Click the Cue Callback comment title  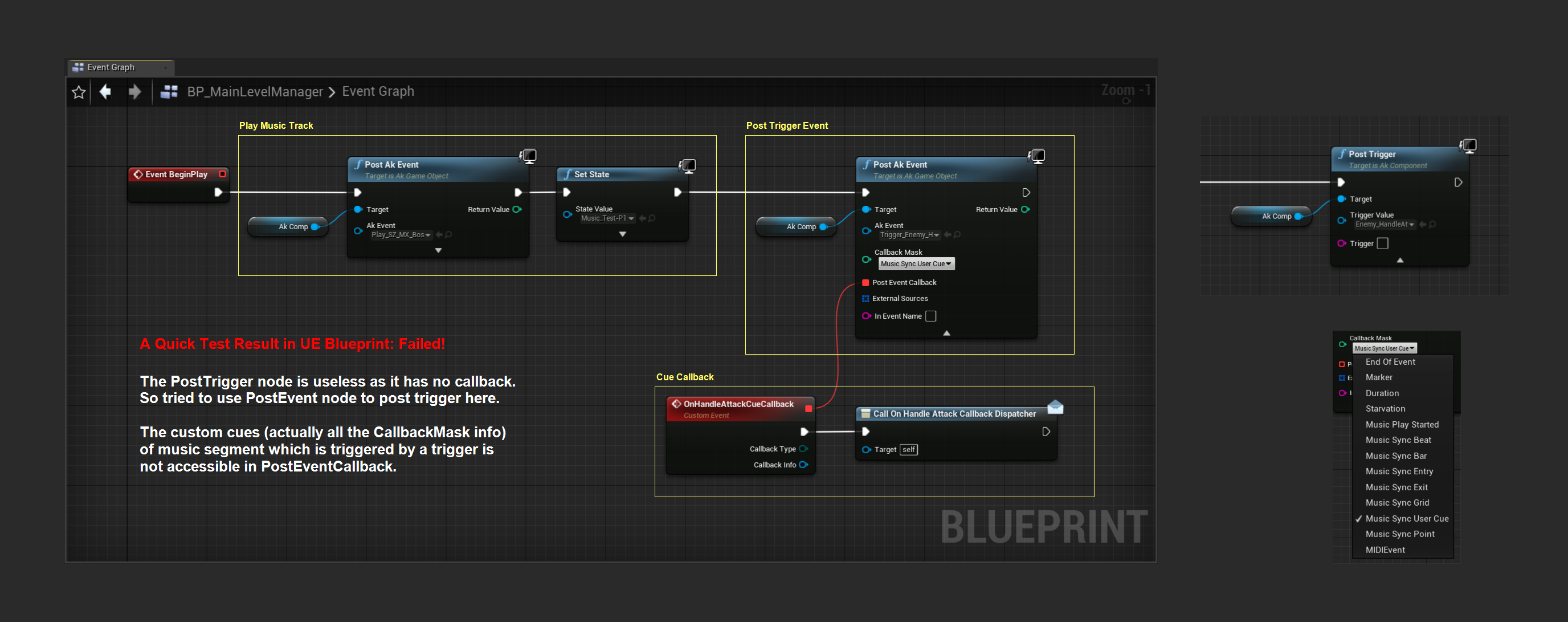pos(685,377)
